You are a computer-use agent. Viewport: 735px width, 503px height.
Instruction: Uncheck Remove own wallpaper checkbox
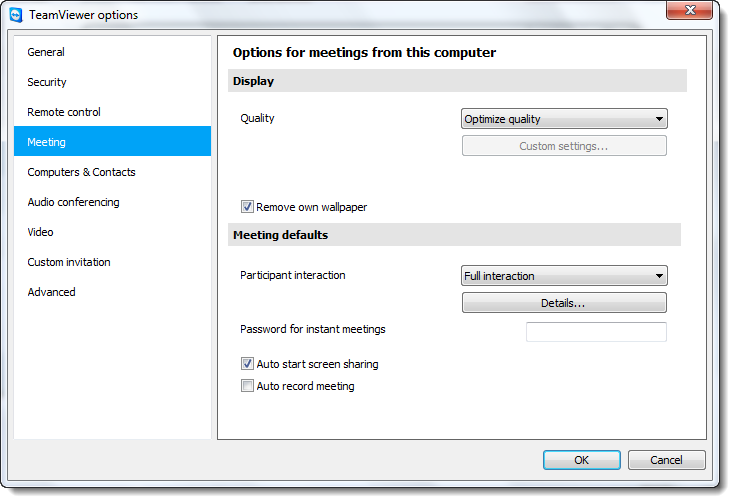(x=247, y=207)
